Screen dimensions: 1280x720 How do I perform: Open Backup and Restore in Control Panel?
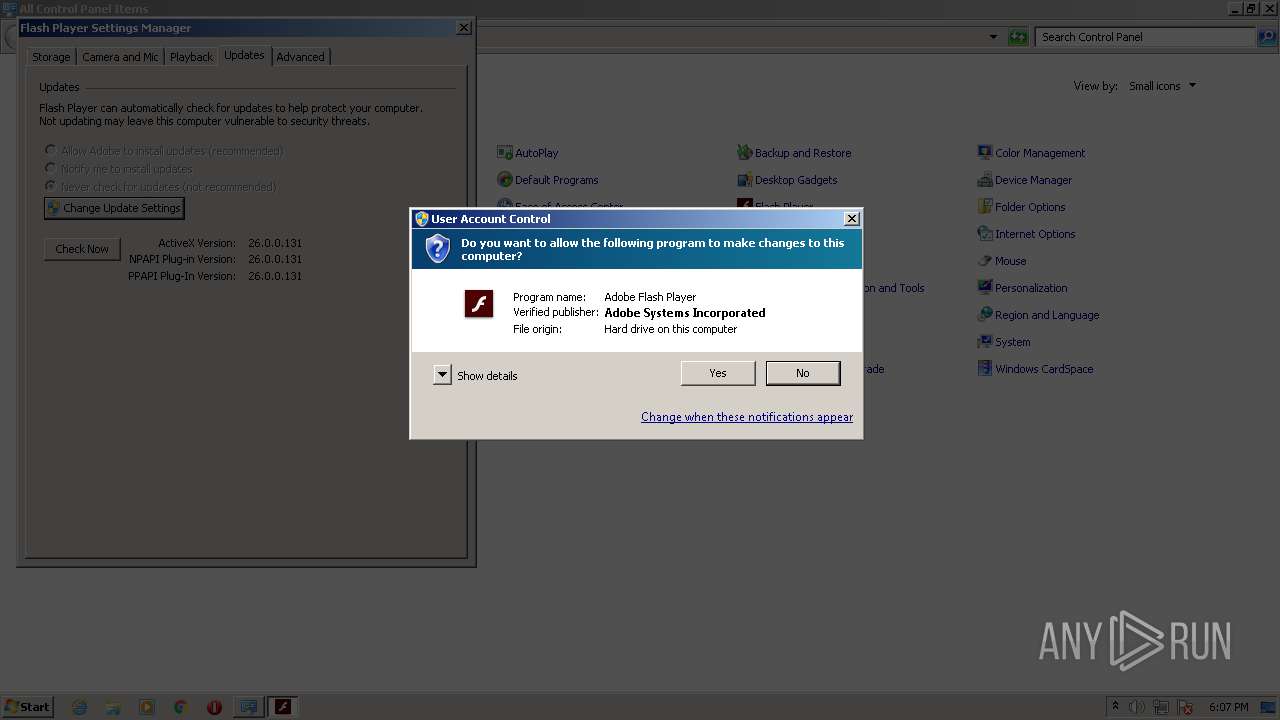(x=794, y=153)
